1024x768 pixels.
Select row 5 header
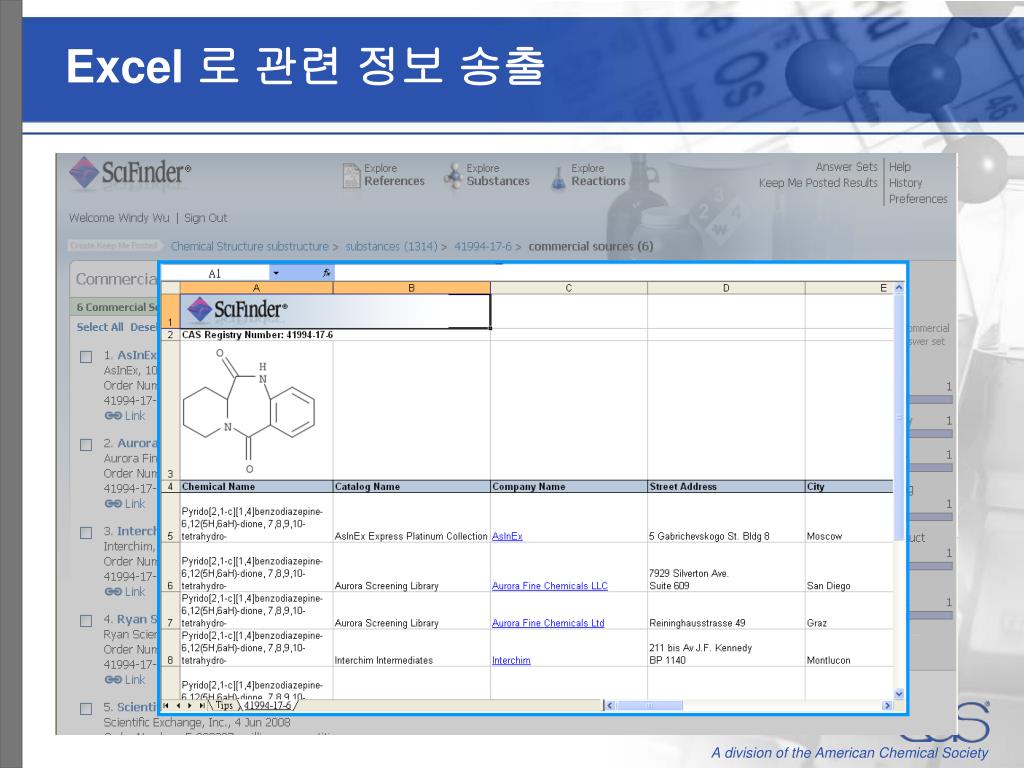[170, 518]
